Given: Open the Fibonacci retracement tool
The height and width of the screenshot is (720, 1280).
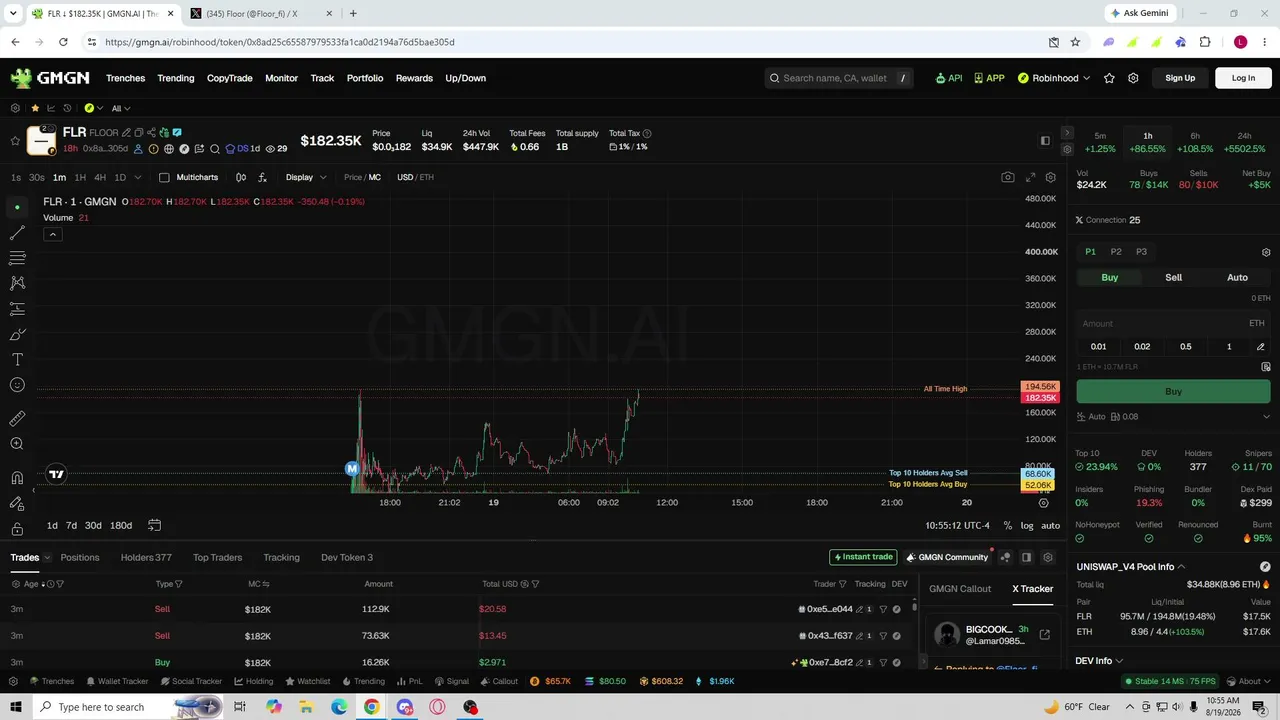Looking at the screenshot, I should click(17, 258).
